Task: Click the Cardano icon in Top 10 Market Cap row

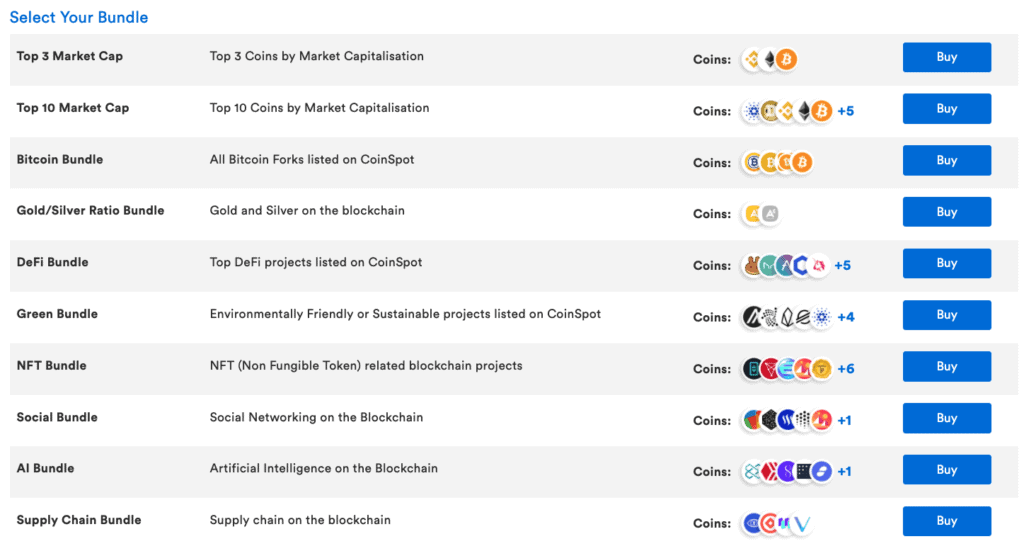Action: [x=752, y=111]
